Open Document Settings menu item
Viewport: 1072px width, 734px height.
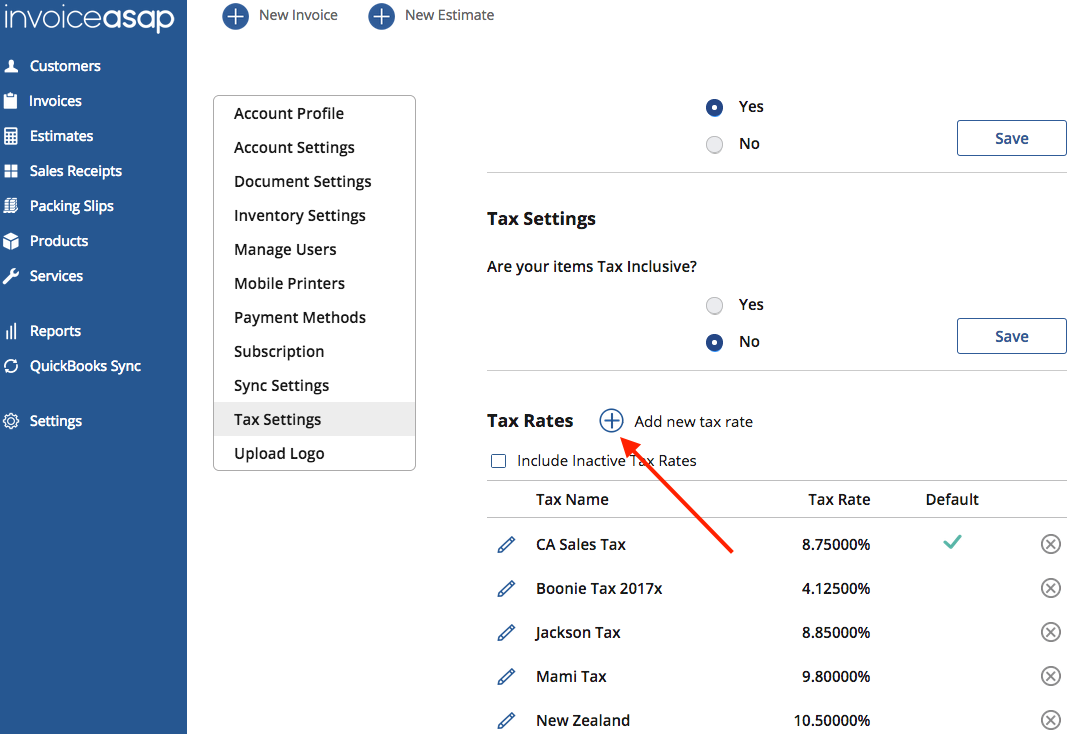click(314, 182)
